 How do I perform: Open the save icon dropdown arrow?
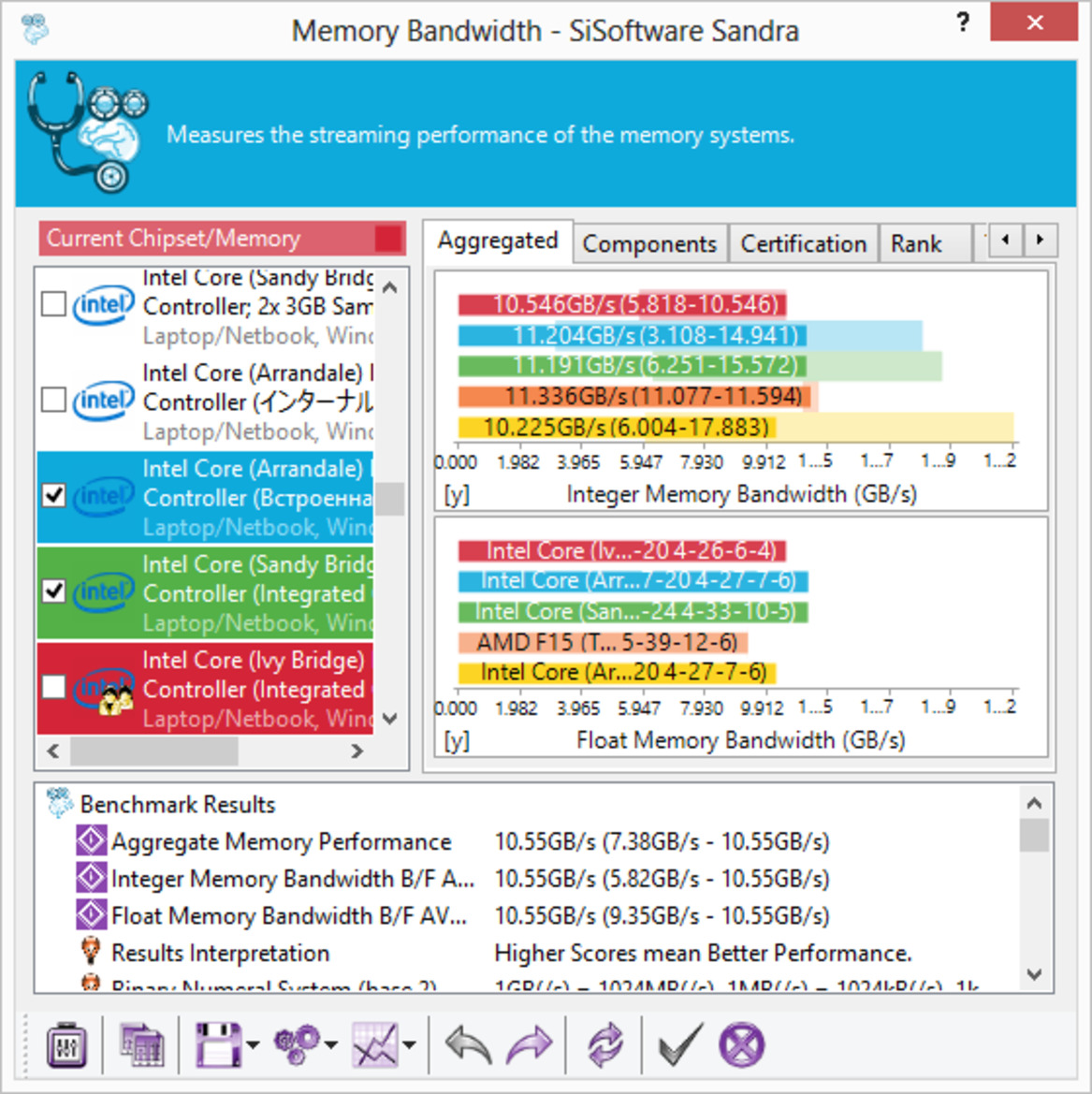(x=254, y=1044)
